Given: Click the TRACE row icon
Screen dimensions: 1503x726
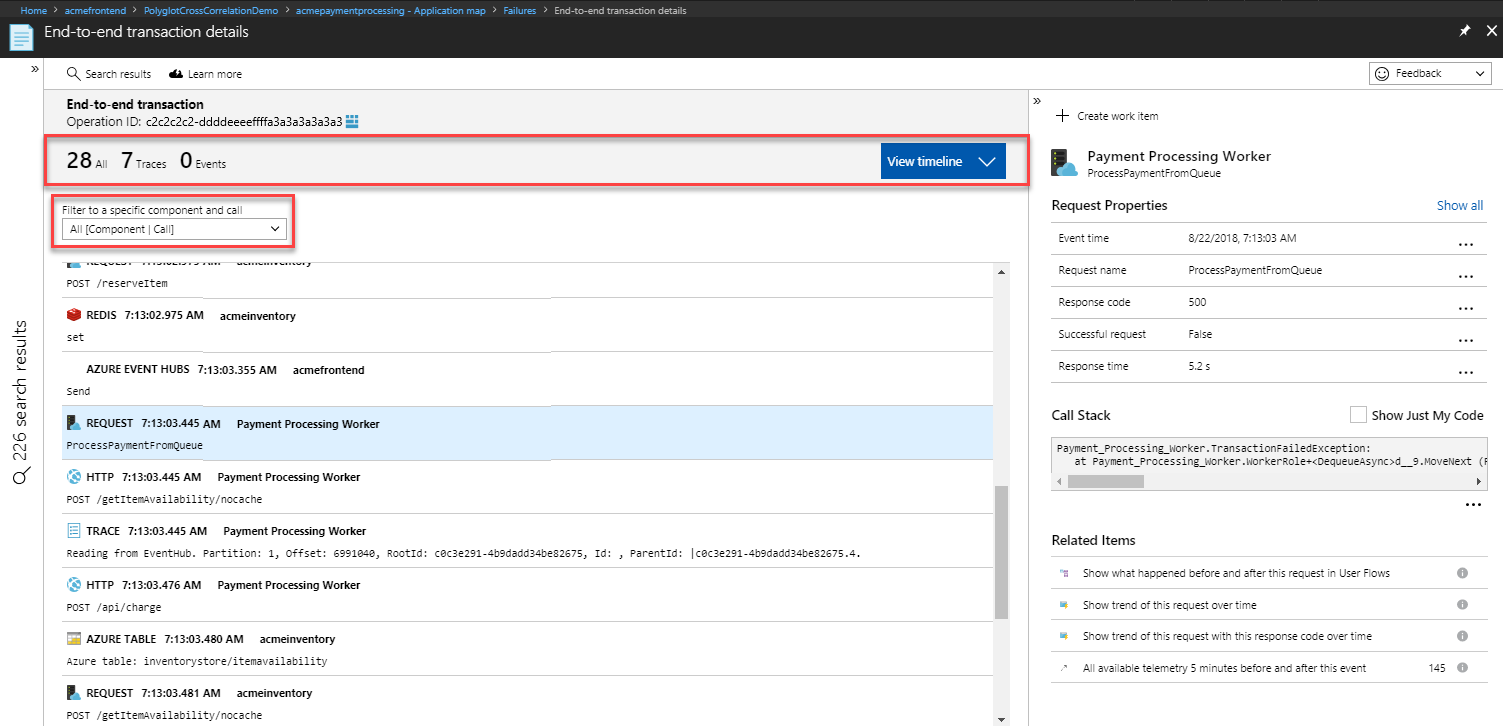Looking at the screenshot, I should pyautogui.click(x=73, y=531).
